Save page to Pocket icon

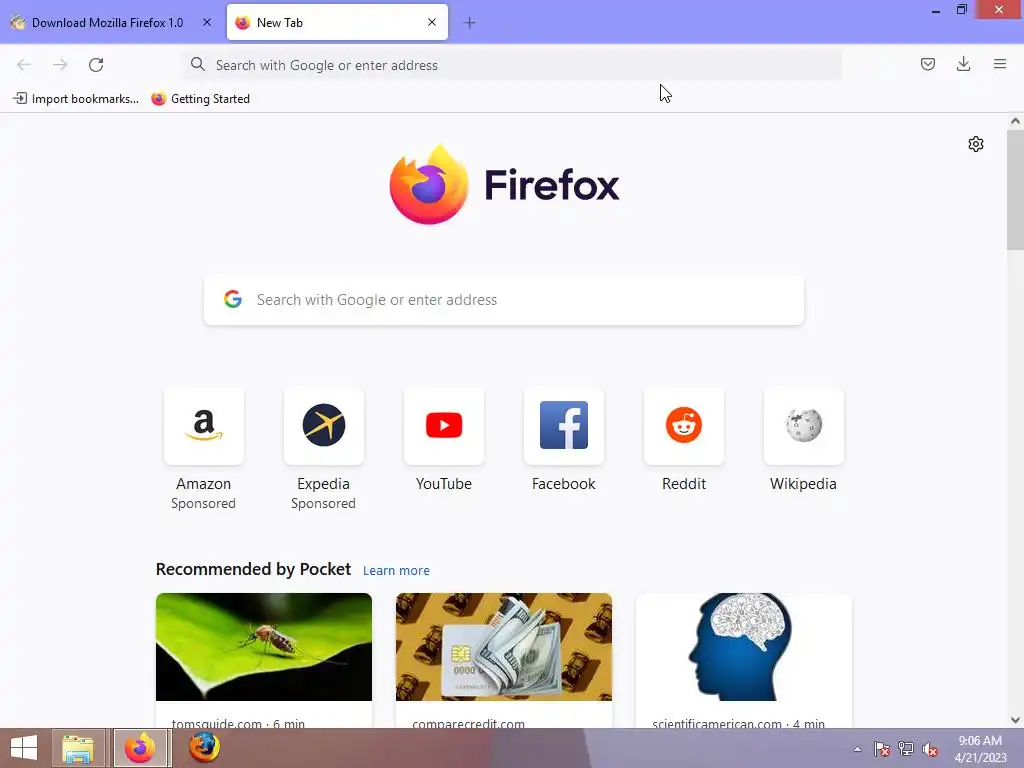pos(927,64)
